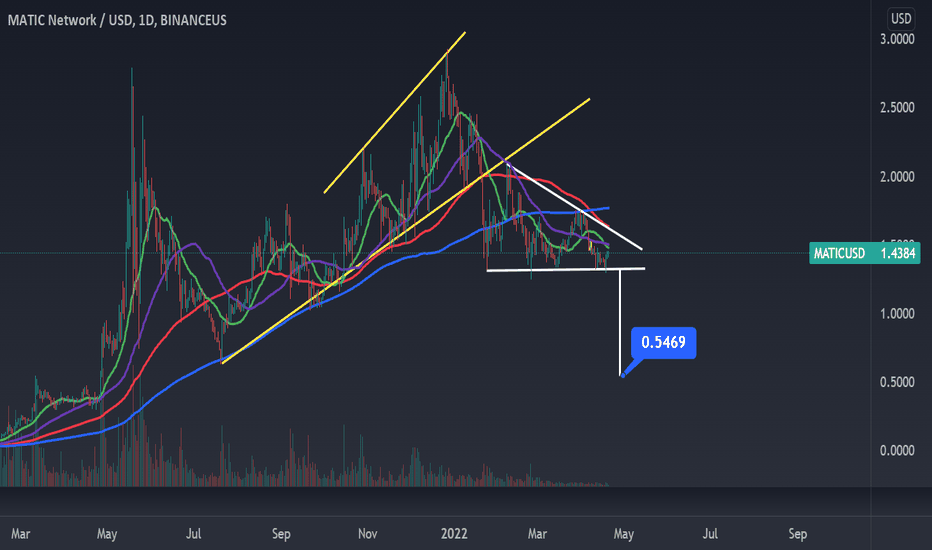
Task: Click the Jul label left of the Sep and Nov labels
Action: click(x=193, y=534)
